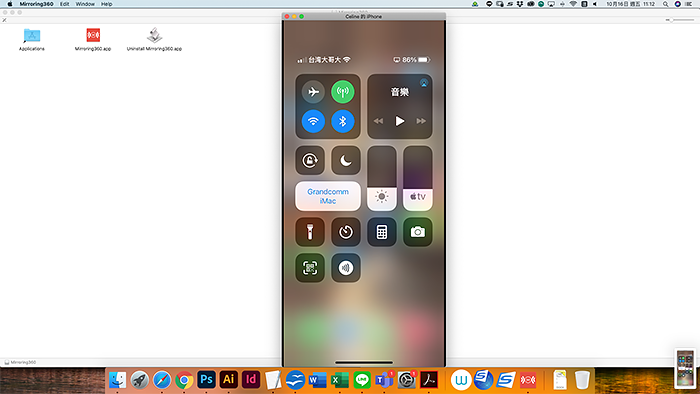The width and height of the screenshot is (700, 394).
Task: Open AirPlay icon in music tile
Action: click(x=424, y=83)
